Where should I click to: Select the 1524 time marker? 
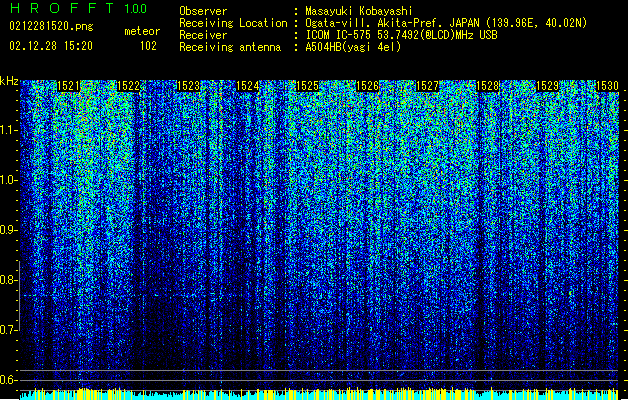tap(248, 86)
